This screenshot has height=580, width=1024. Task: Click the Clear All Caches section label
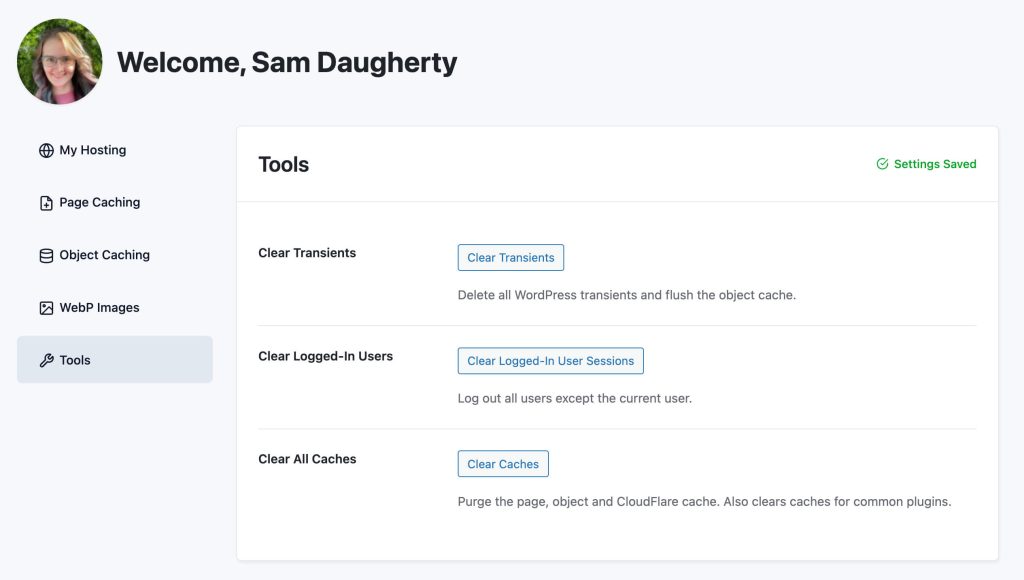pyautogui.click(x=307, y=458)
